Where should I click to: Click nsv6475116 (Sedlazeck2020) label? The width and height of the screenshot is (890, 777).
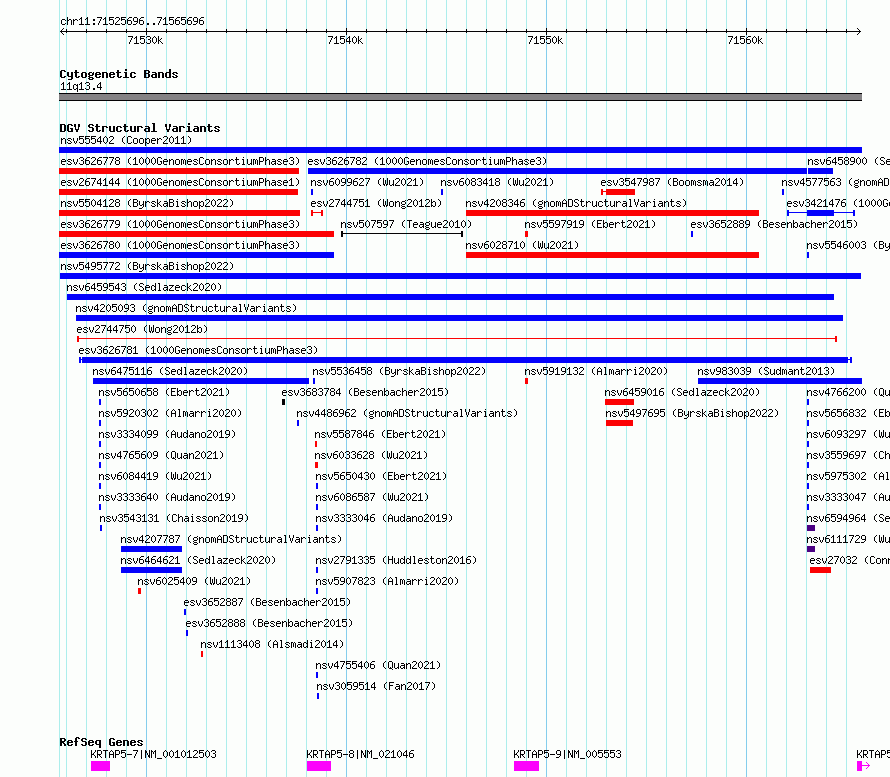[x=170, y=371]
